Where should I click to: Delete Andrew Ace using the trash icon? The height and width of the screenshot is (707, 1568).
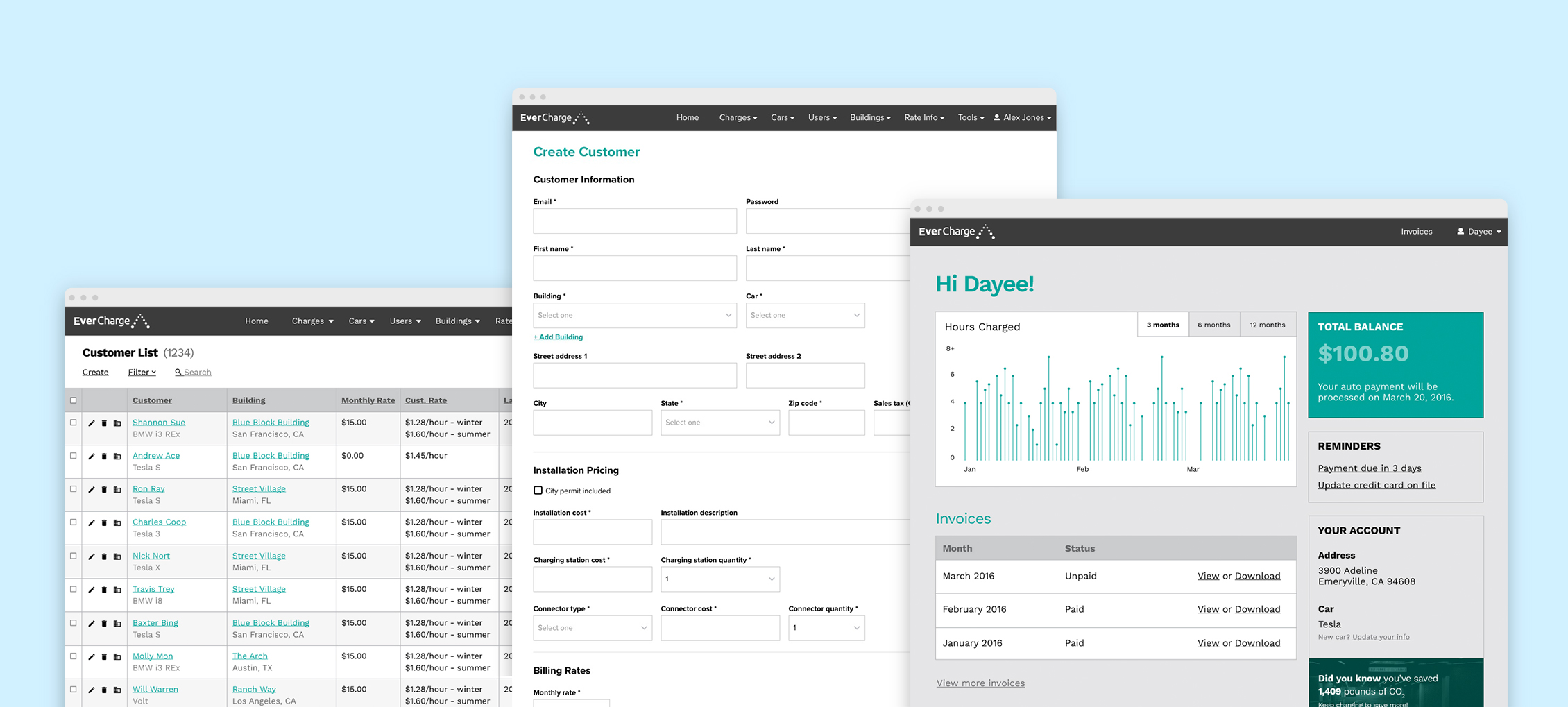(104, 457)
